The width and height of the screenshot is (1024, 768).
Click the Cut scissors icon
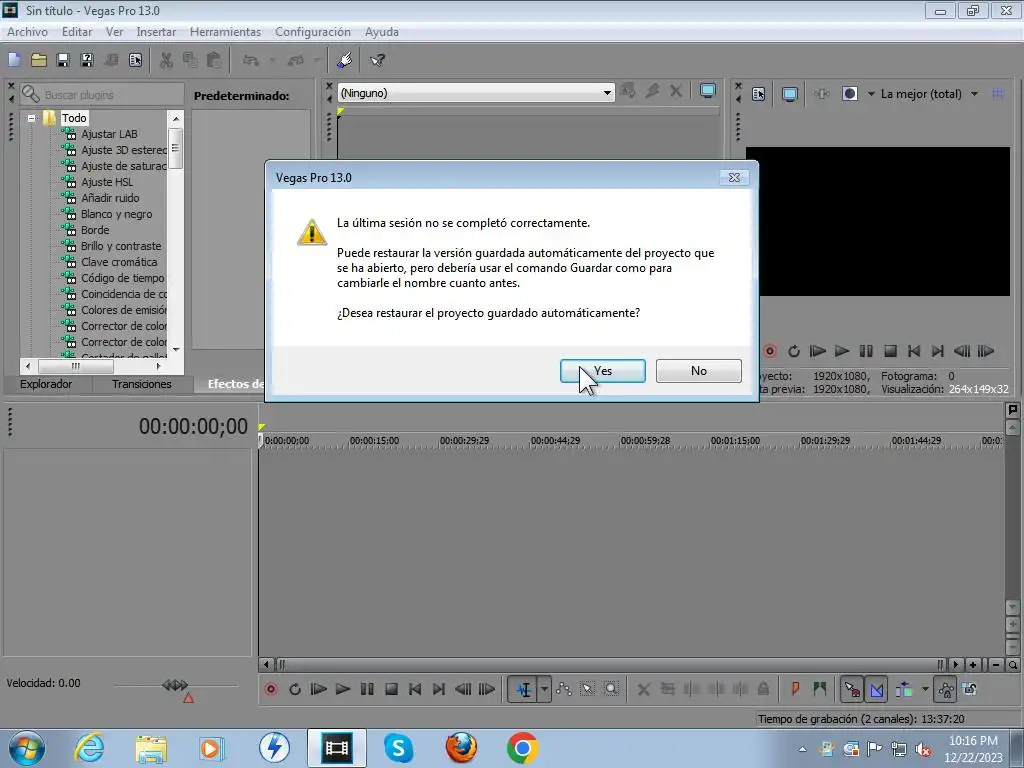167,60
